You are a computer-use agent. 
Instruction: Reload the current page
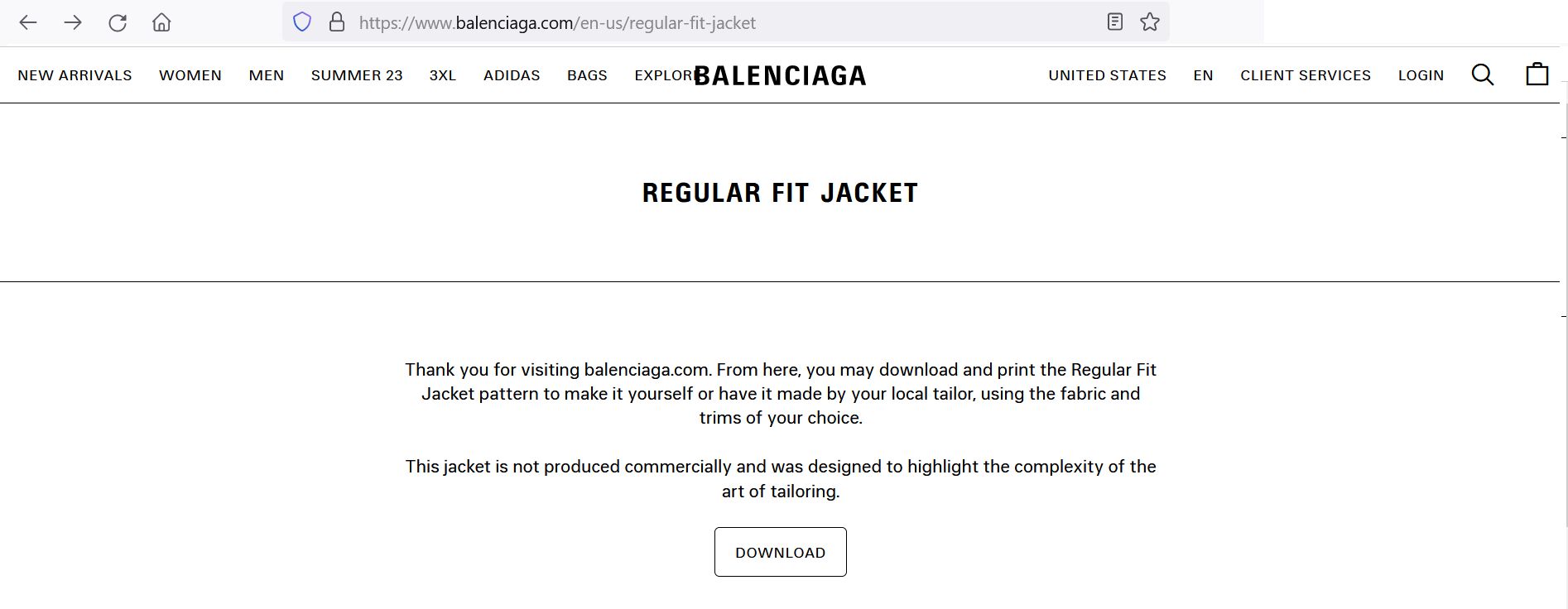point(118,22)
